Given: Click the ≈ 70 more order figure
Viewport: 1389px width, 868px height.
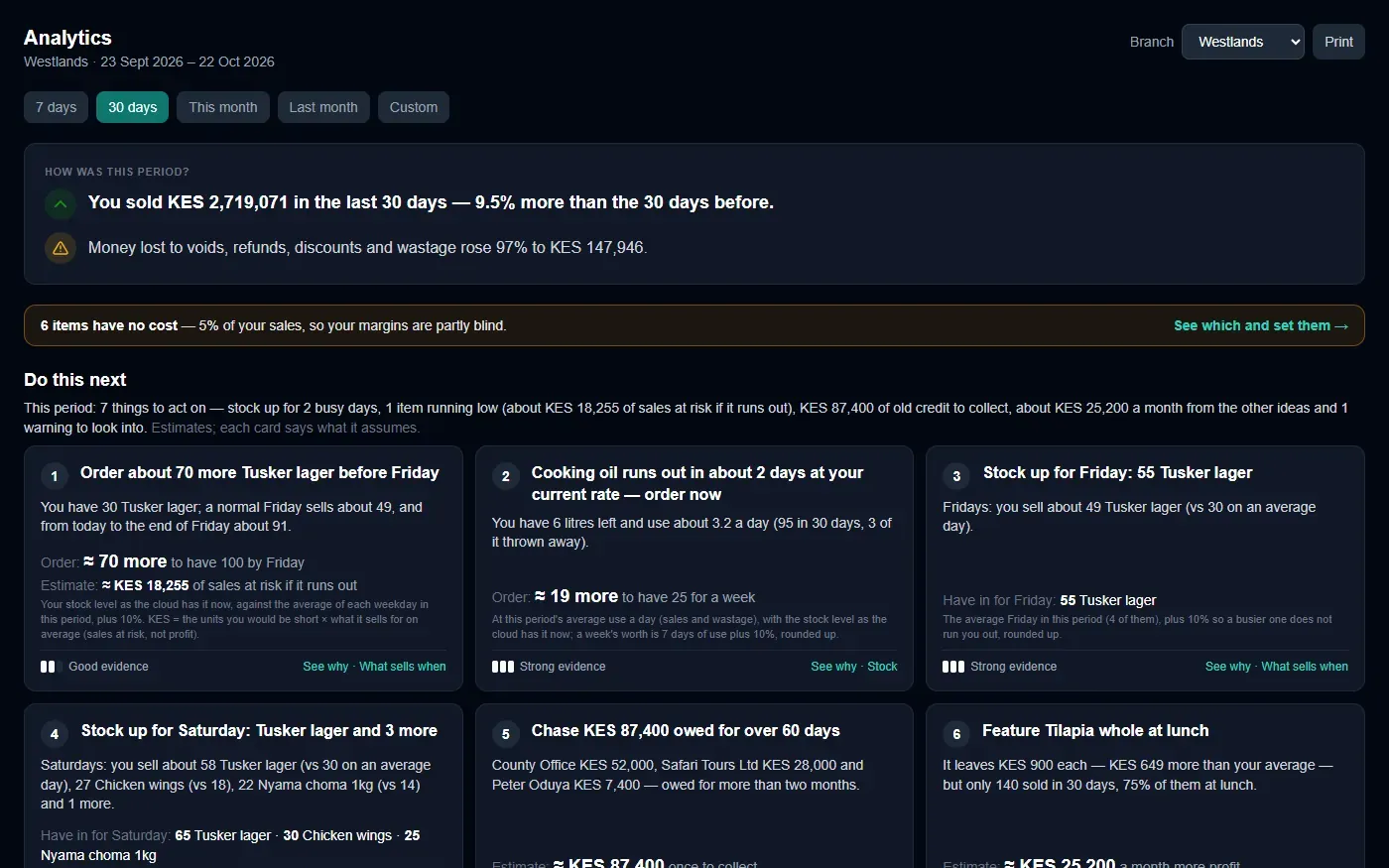Looking at the screenshot, I should pos(125,561).
